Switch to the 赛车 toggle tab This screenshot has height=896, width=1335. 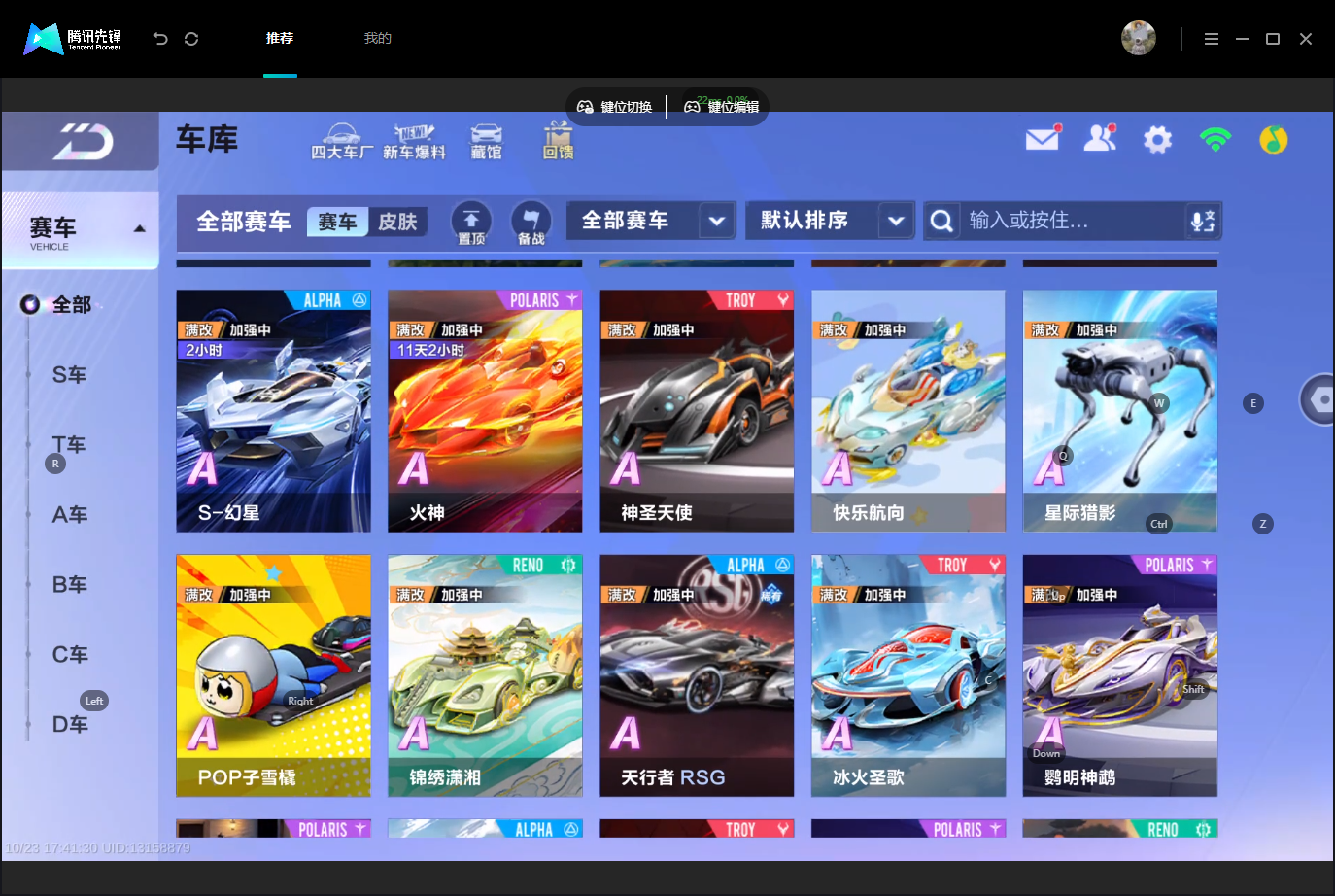coord(337,222)
